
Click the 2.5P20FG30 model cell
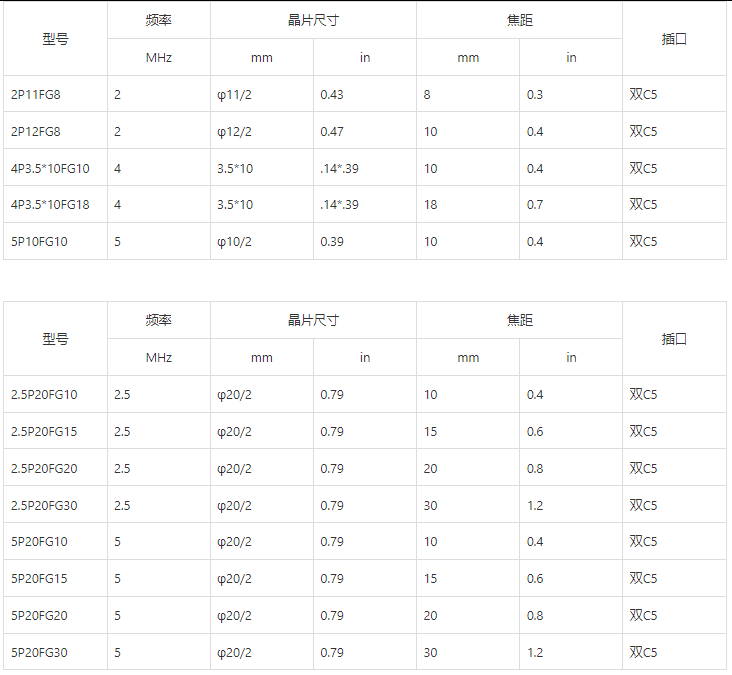44,505
